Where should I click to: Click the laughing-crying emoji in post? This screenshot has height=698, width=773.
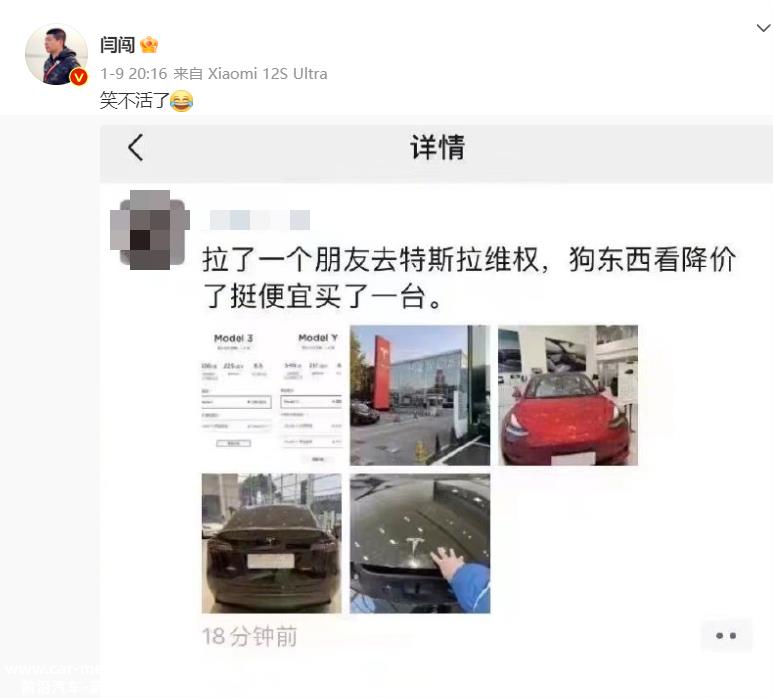181,101
